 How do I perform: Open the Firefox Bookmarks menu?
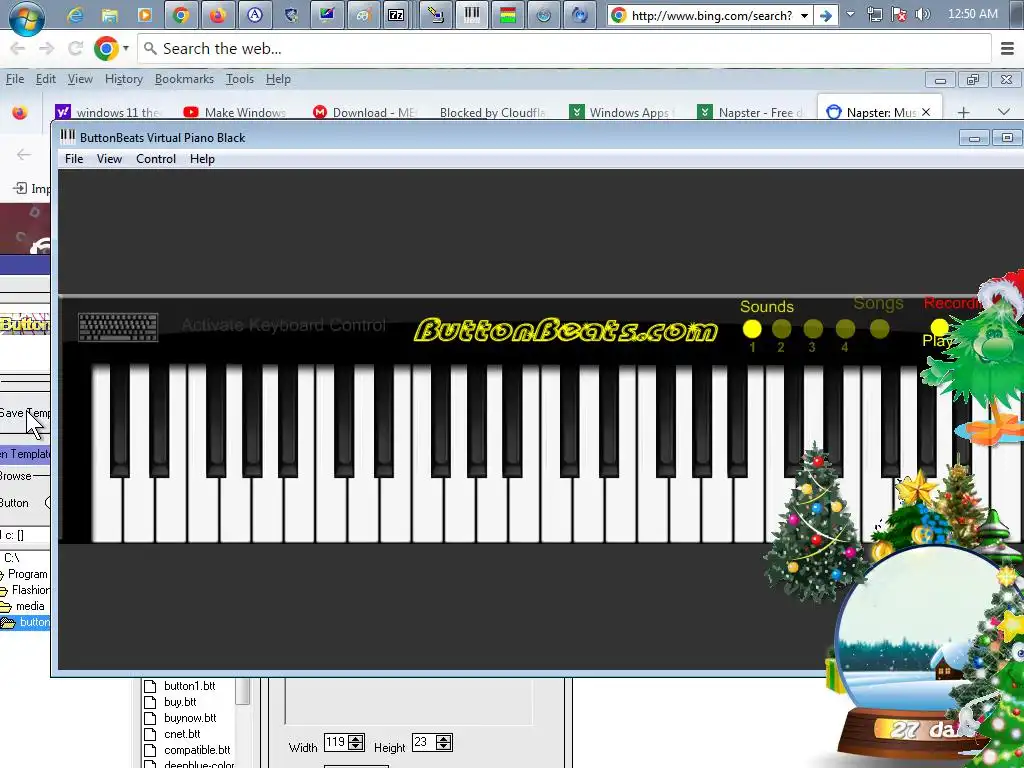184,79
